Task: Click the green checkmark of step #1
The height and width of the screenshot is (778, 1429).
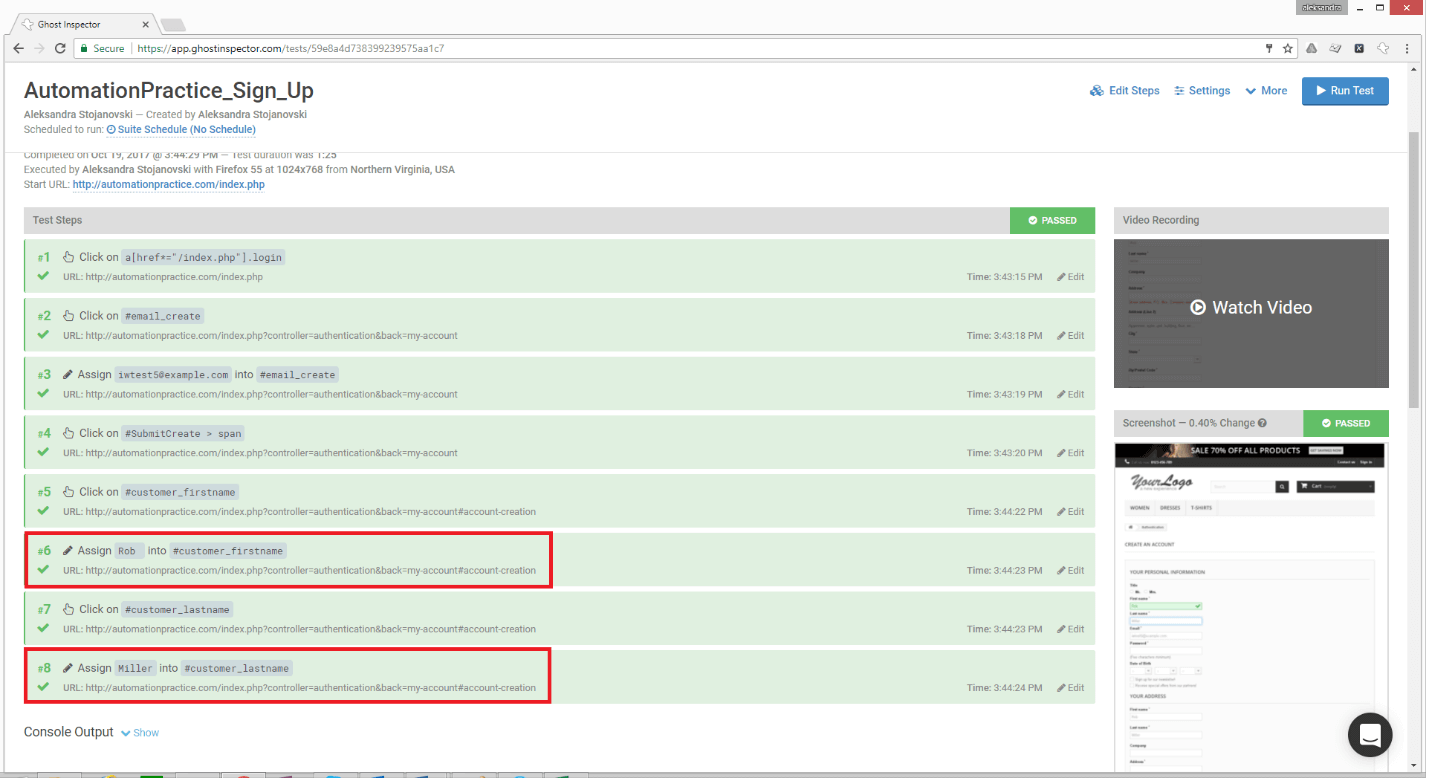Action: click(x=43, y=276)
